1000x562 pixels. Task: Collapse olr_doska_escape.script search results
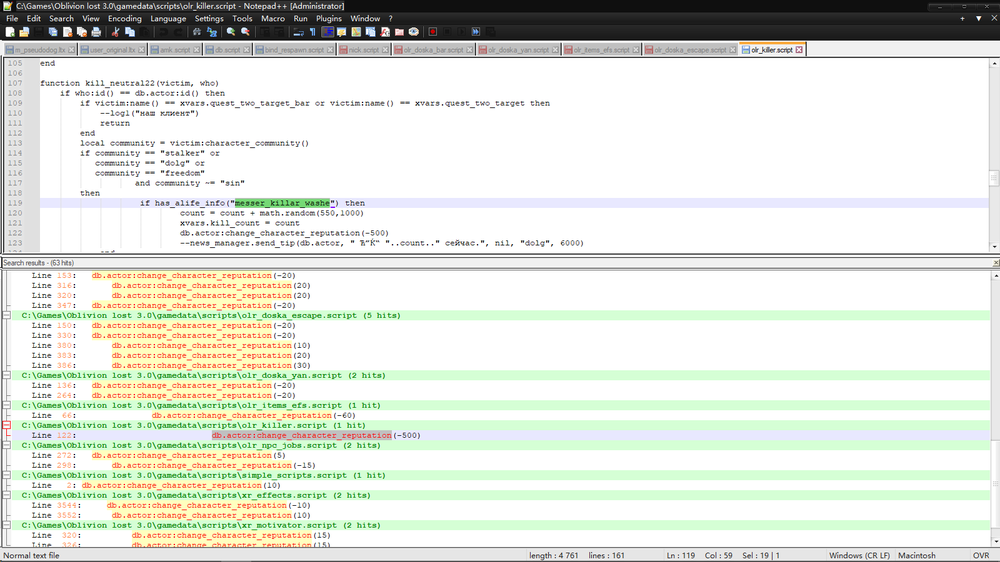click(6, 315)
